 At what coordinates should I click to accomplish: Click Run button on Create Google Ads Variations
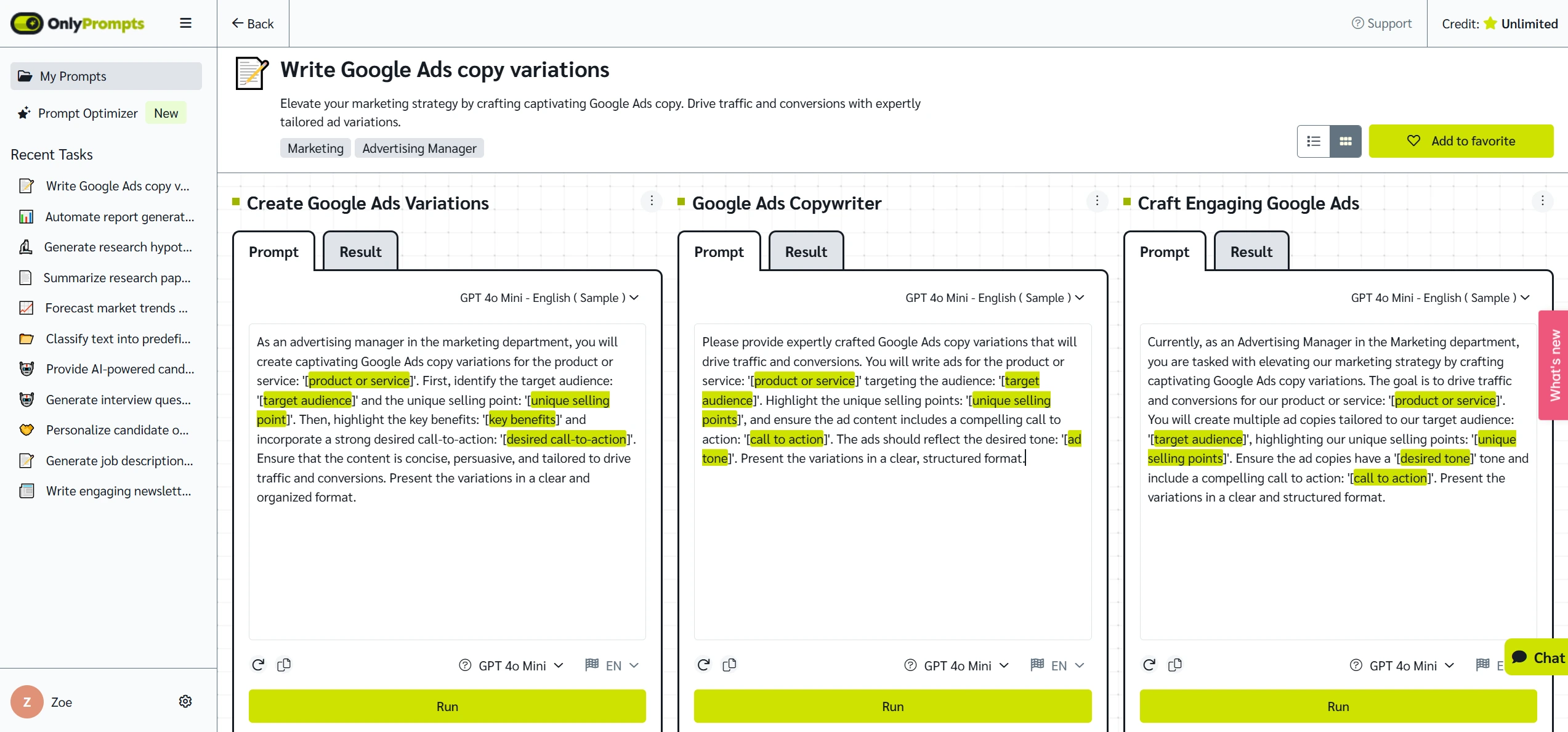click(447, 707)
